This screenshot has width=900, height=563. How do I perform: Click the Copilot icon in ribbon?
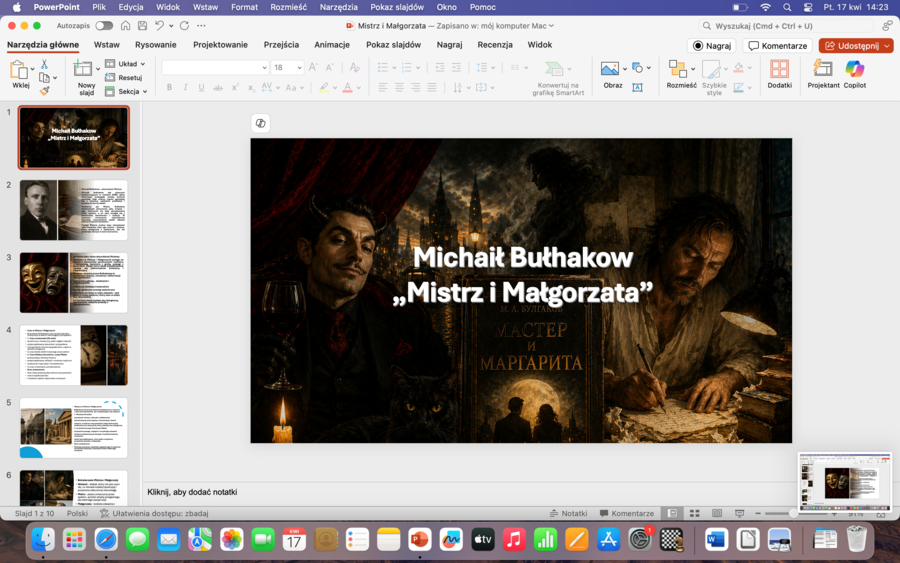(854, 70)
